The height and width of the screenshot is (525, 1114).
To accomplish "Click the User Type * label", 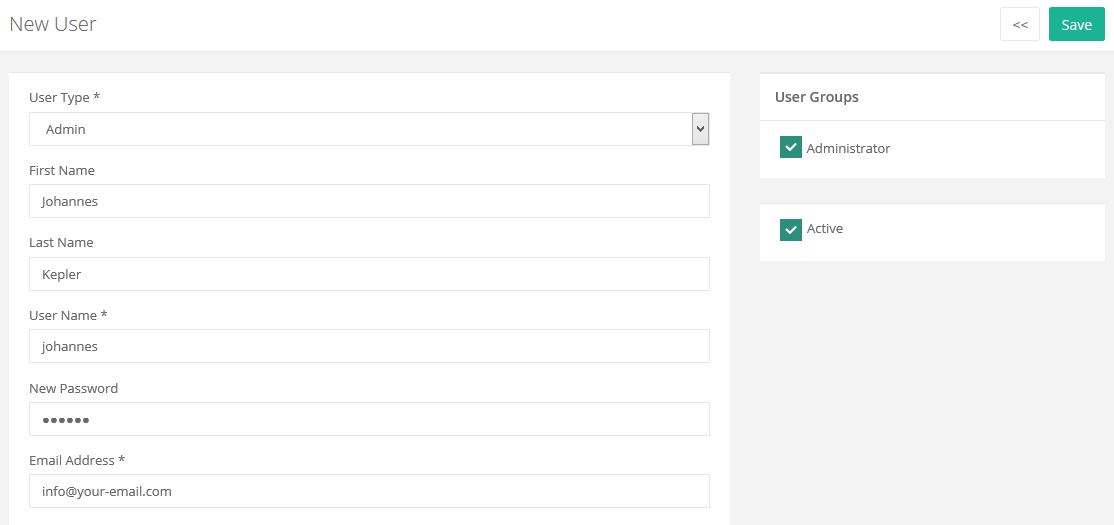I will (65, 97).
